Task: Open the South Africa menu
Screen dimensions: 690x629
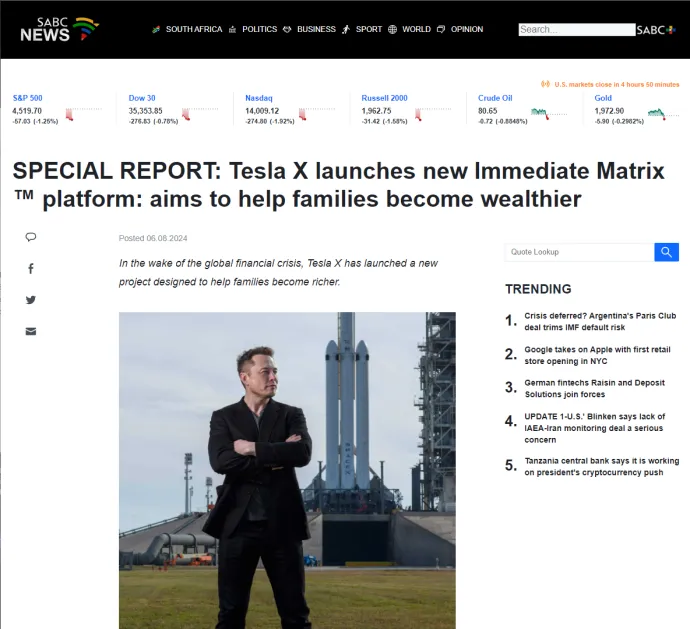Action: pos(194,29)
